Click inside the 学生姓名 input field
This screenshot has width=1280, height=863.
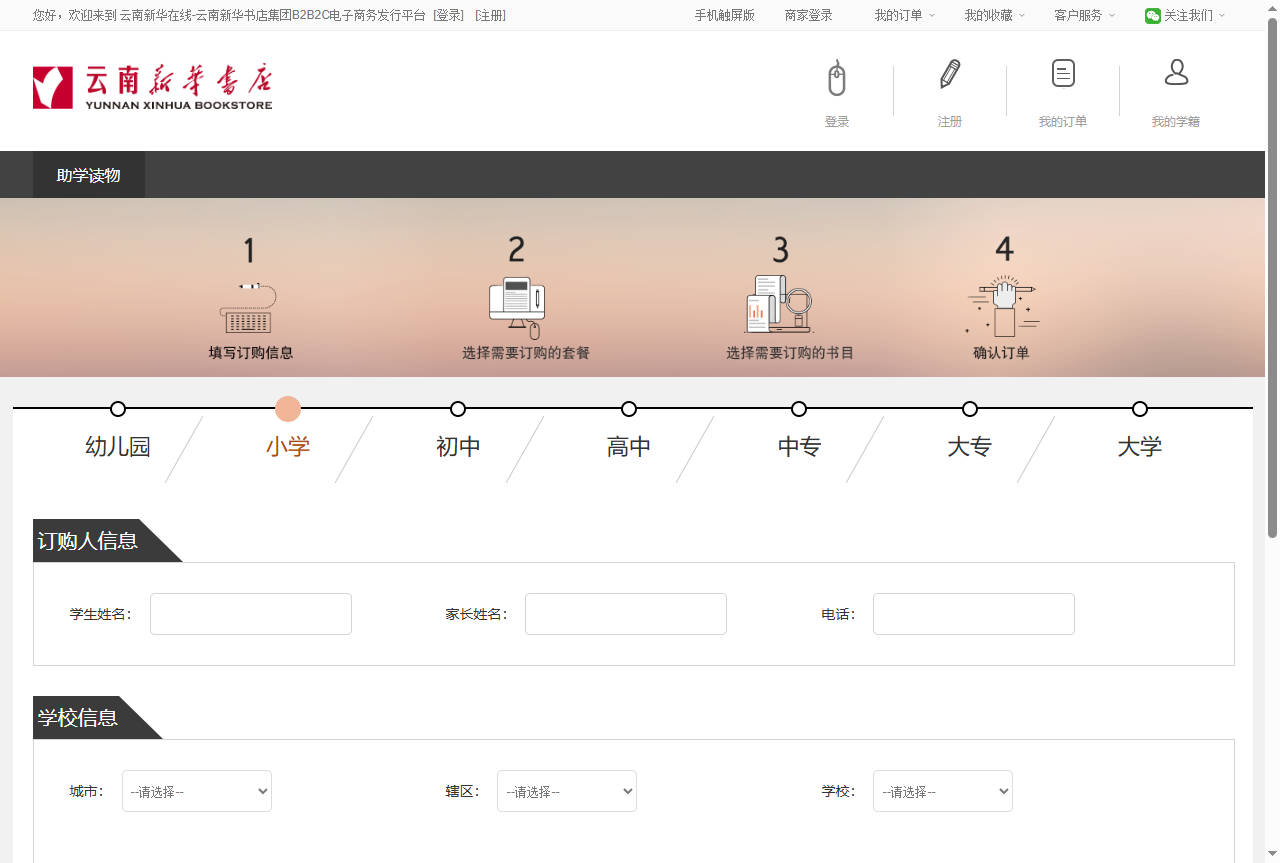pyautogui.click(x=250, y=613)
